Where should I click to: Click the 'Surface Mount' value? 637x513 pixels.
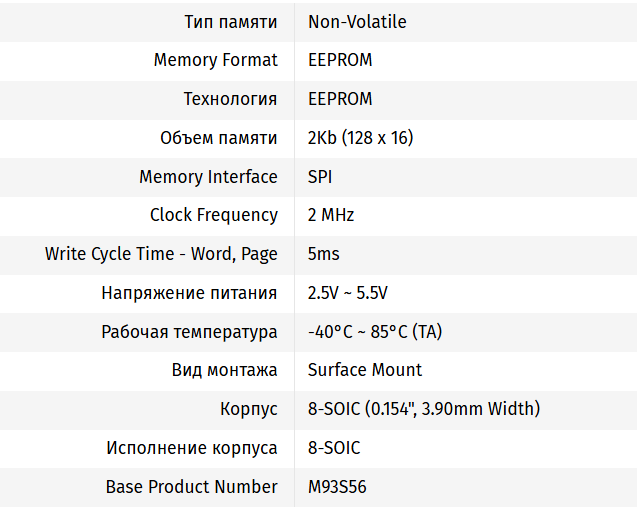click(365, 370)
